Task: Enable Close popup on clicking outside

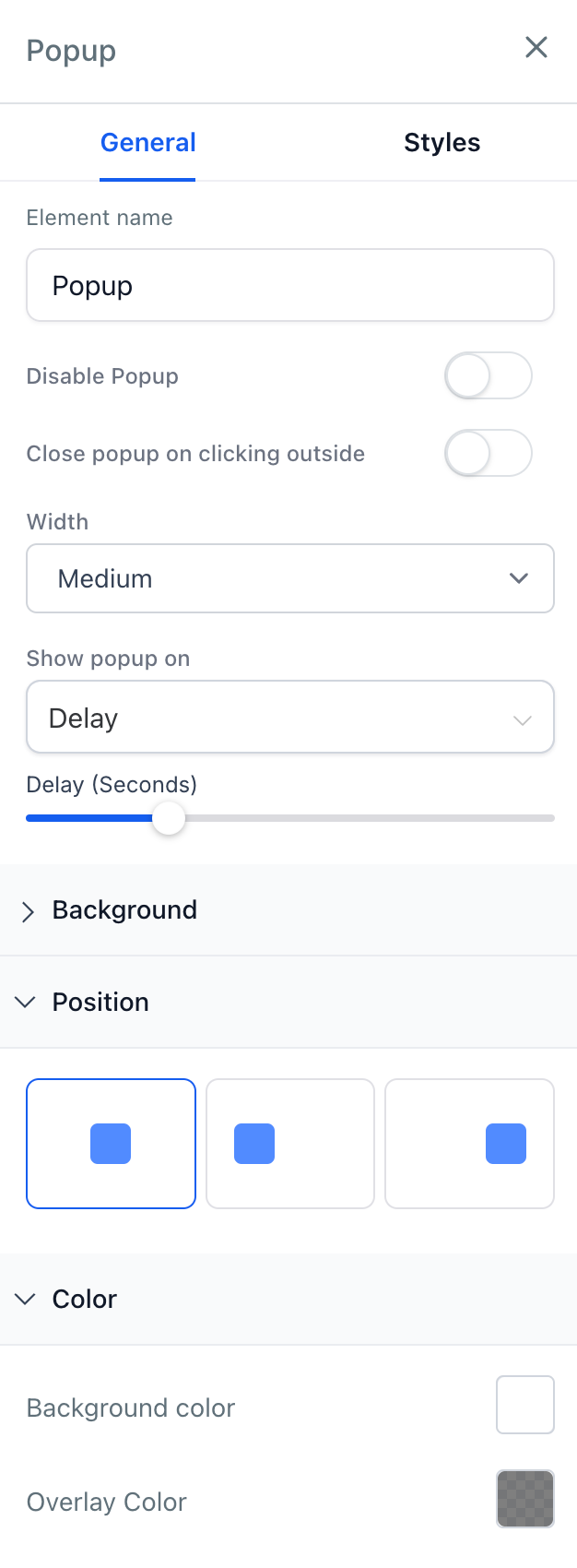Action: (x=488, y=454)
